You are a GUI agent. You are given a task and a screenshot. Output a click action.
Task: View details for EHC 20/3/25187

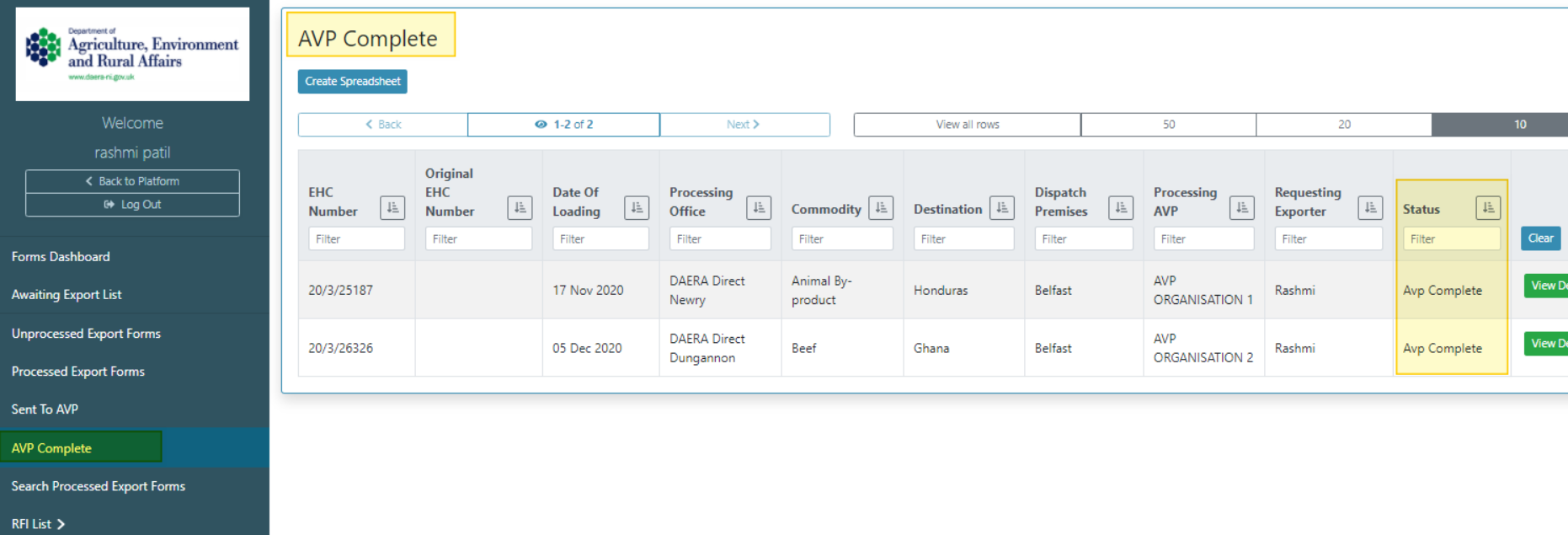click(1546, 286)
